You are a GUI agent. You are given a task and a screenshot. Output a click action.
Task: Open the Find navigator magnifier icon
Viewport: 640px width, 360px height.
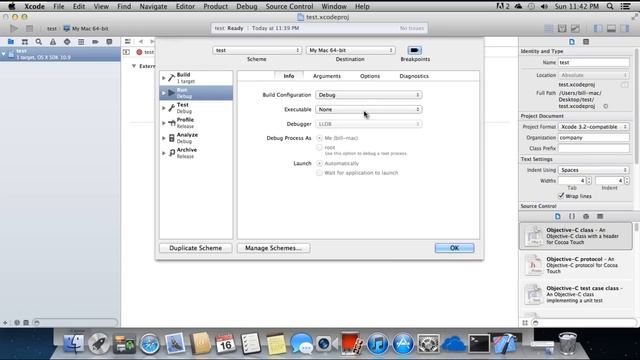(39, 42)
